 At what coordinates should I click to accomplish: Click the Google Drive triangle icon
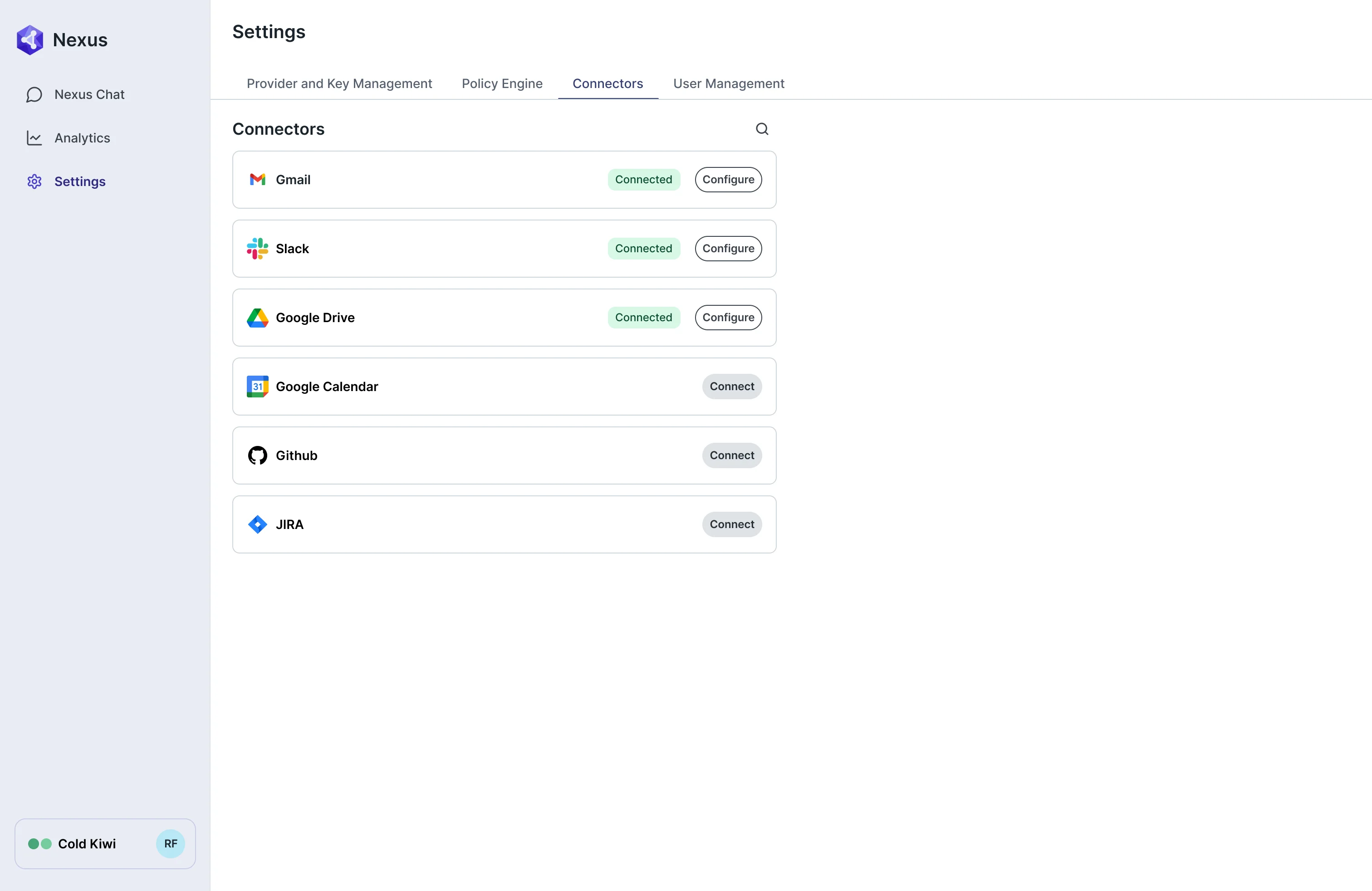(257, 318)
